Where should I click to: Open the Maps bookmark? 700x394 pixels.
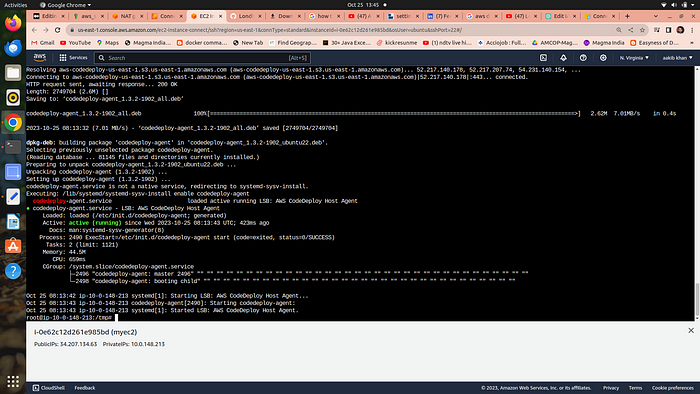tap(108, 43)
